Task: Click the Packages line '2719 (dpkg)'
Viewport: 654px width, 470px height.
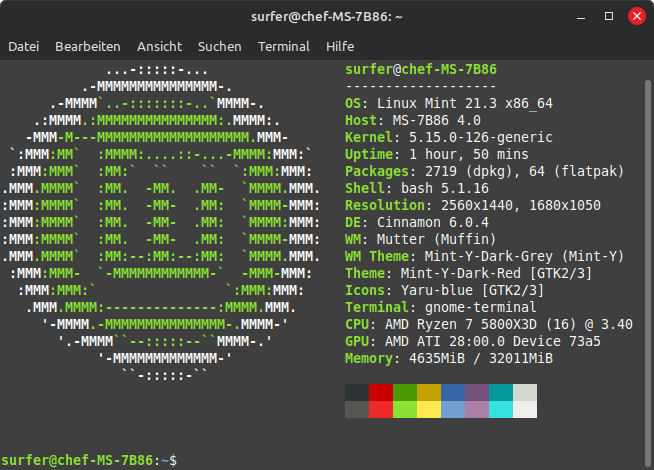Action: coord(468,171)
